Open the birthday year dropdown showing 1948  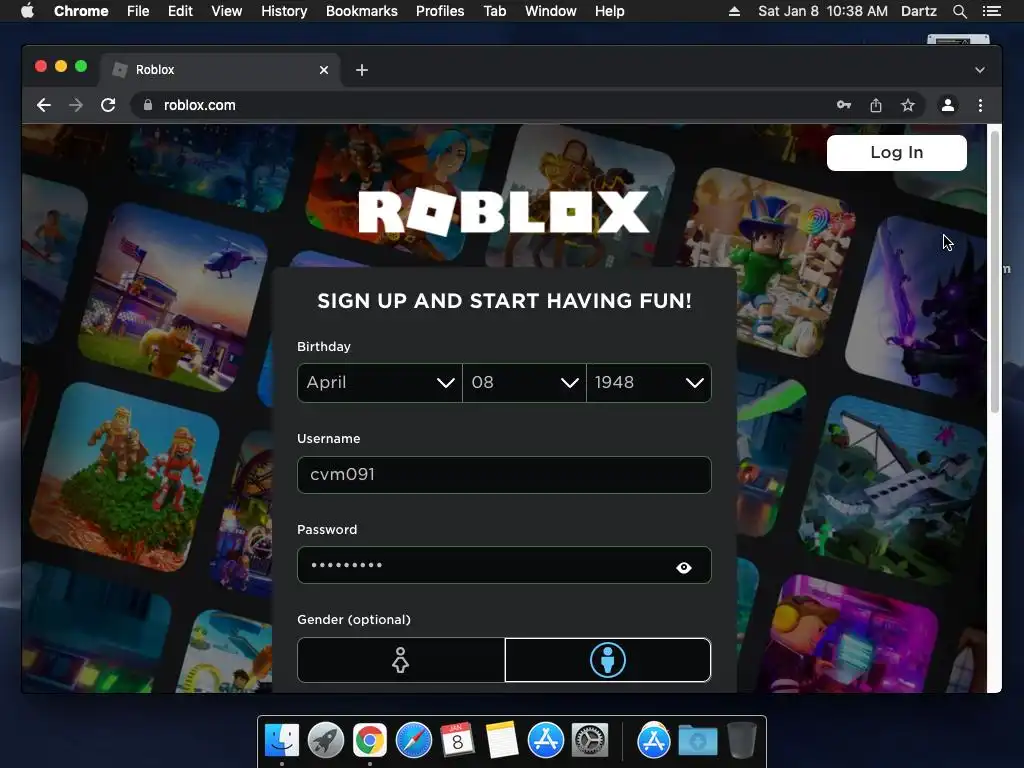(x=649, y=383)
